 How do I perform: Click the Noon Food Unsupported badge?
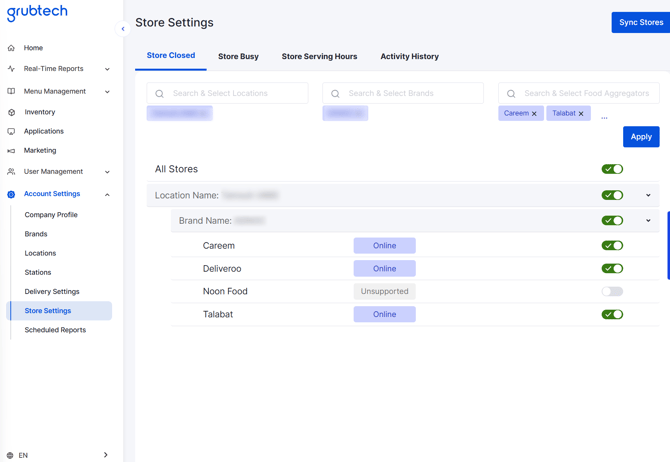(x=385, y=291)
